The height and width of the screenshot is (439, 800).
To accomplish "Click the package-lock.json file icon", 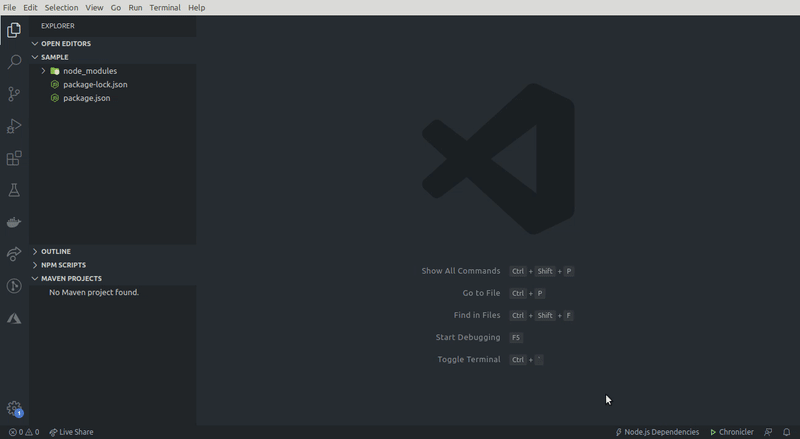I will point(55,84).
